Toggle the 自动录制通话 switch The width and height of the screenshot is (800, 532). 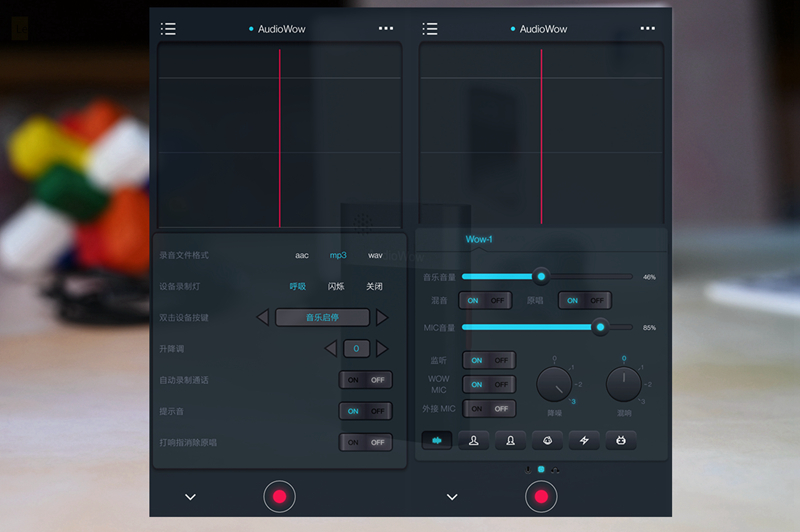[366, 380]
